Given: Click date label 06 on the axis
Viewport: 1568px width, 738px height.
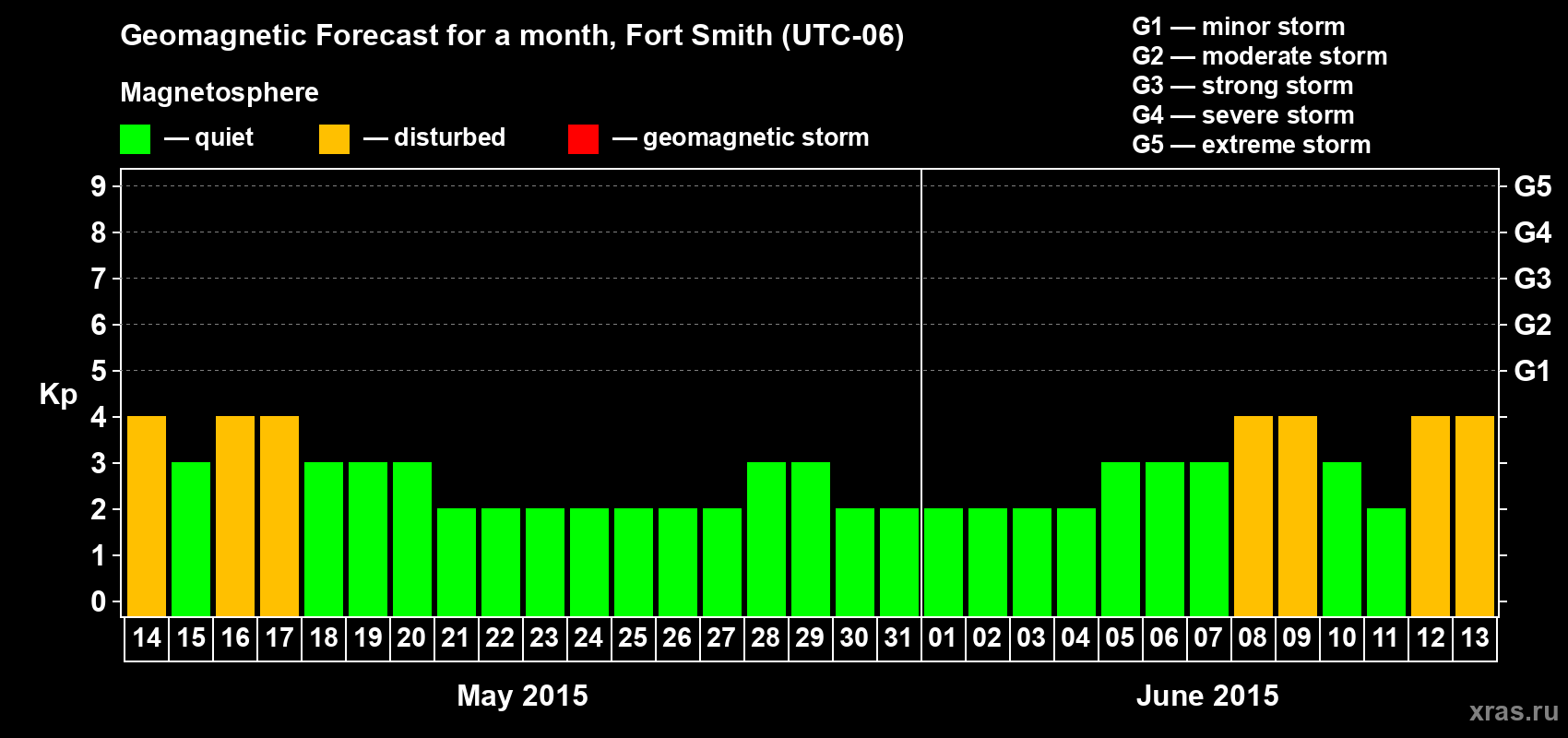Looking at the screenshot, I should tap(1165, 637).
